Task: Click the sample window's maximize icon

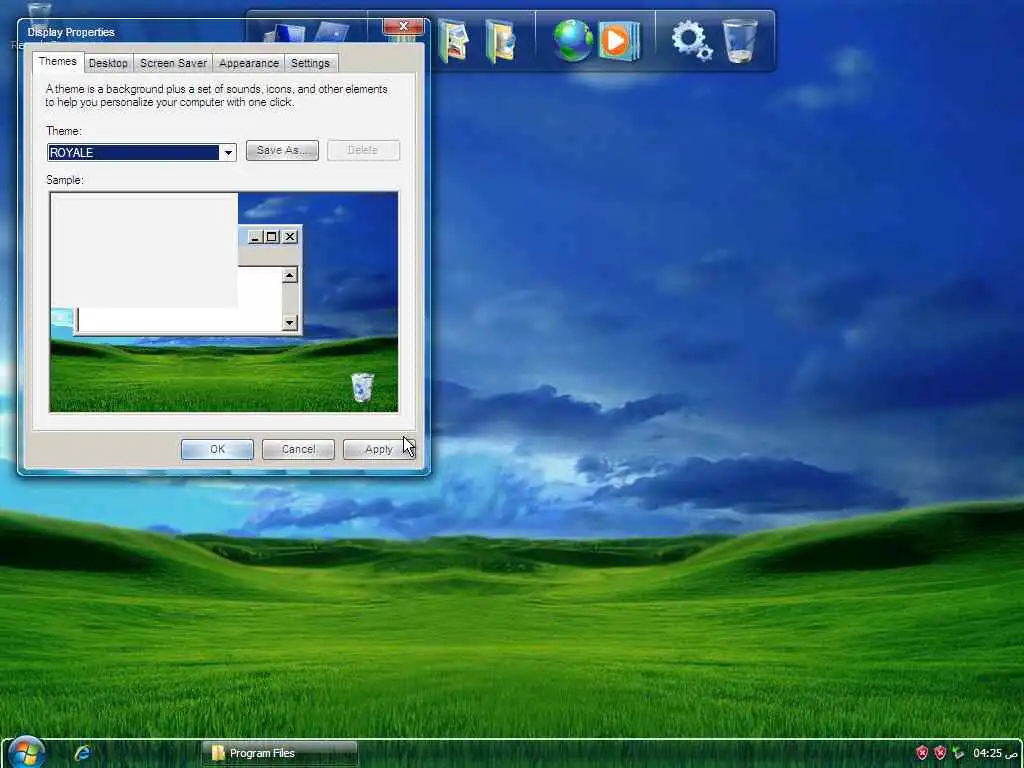Action: pyautogui.click(x=272, y=236)
